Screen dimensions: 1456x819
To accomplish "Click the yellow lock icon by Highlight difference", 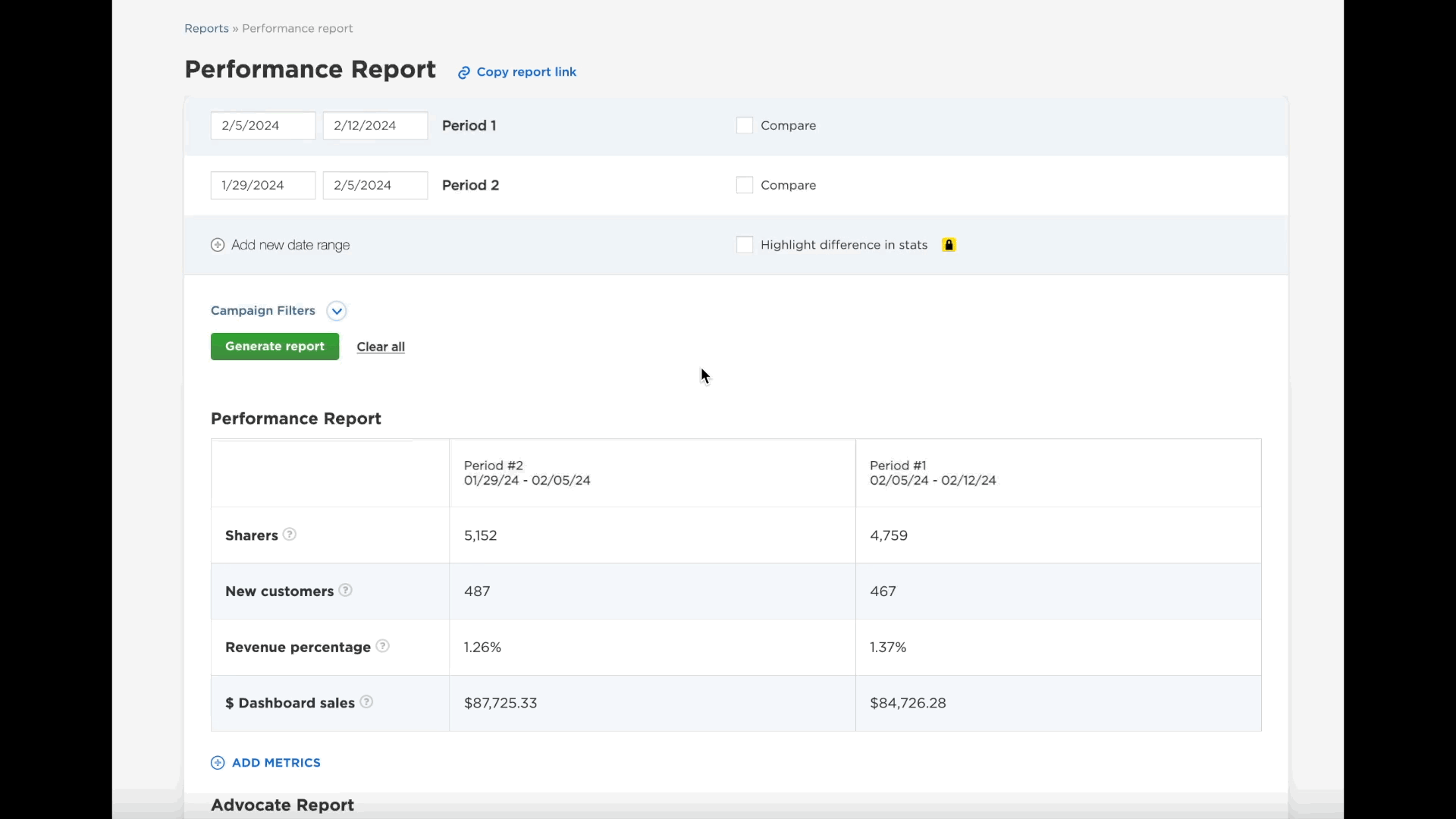I will (x=949, y=245).
